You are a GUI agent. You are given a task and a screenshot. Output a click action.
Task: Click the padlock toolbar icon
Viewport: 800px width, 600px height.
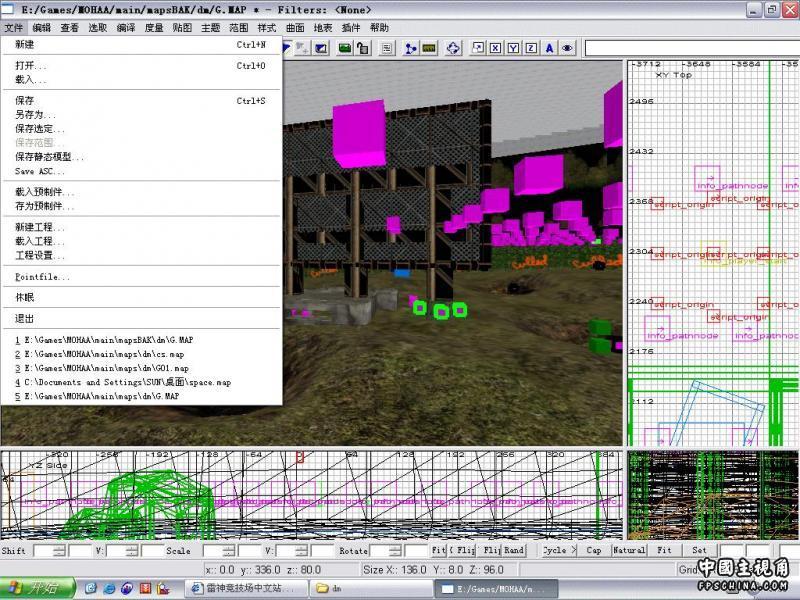[363, 48]
